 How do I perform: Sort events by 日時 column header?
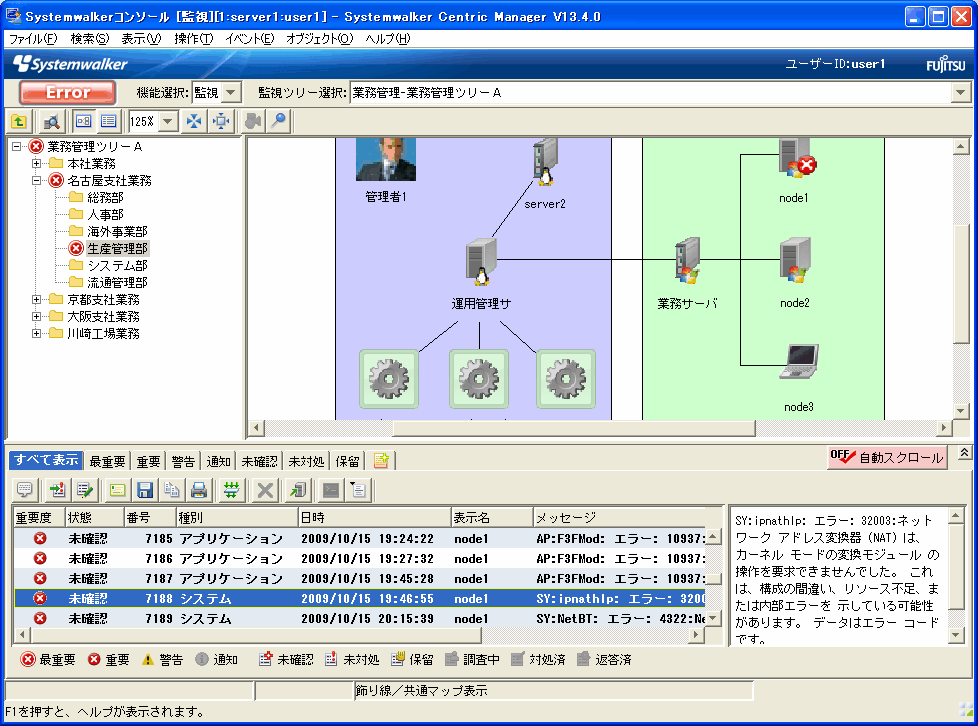[x=374, y=518]
